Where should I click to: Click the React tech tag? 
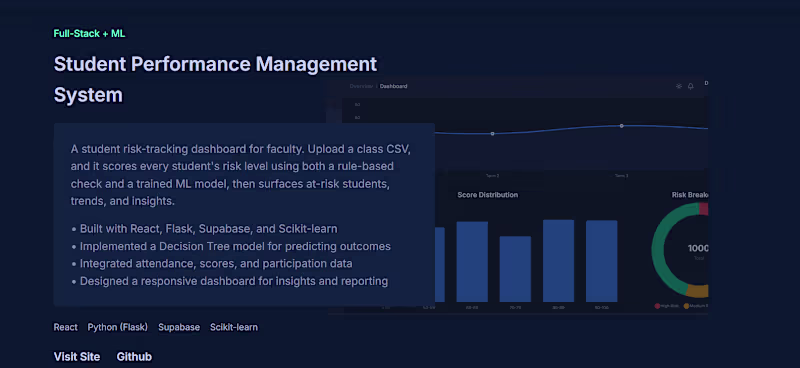(x=65, y=327)
